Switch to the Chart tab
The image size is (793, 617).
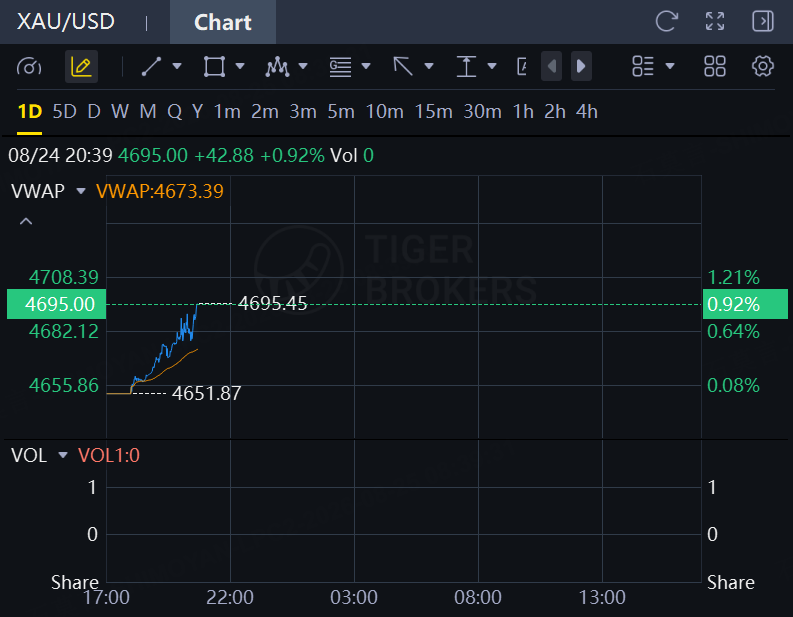[223, 22]
